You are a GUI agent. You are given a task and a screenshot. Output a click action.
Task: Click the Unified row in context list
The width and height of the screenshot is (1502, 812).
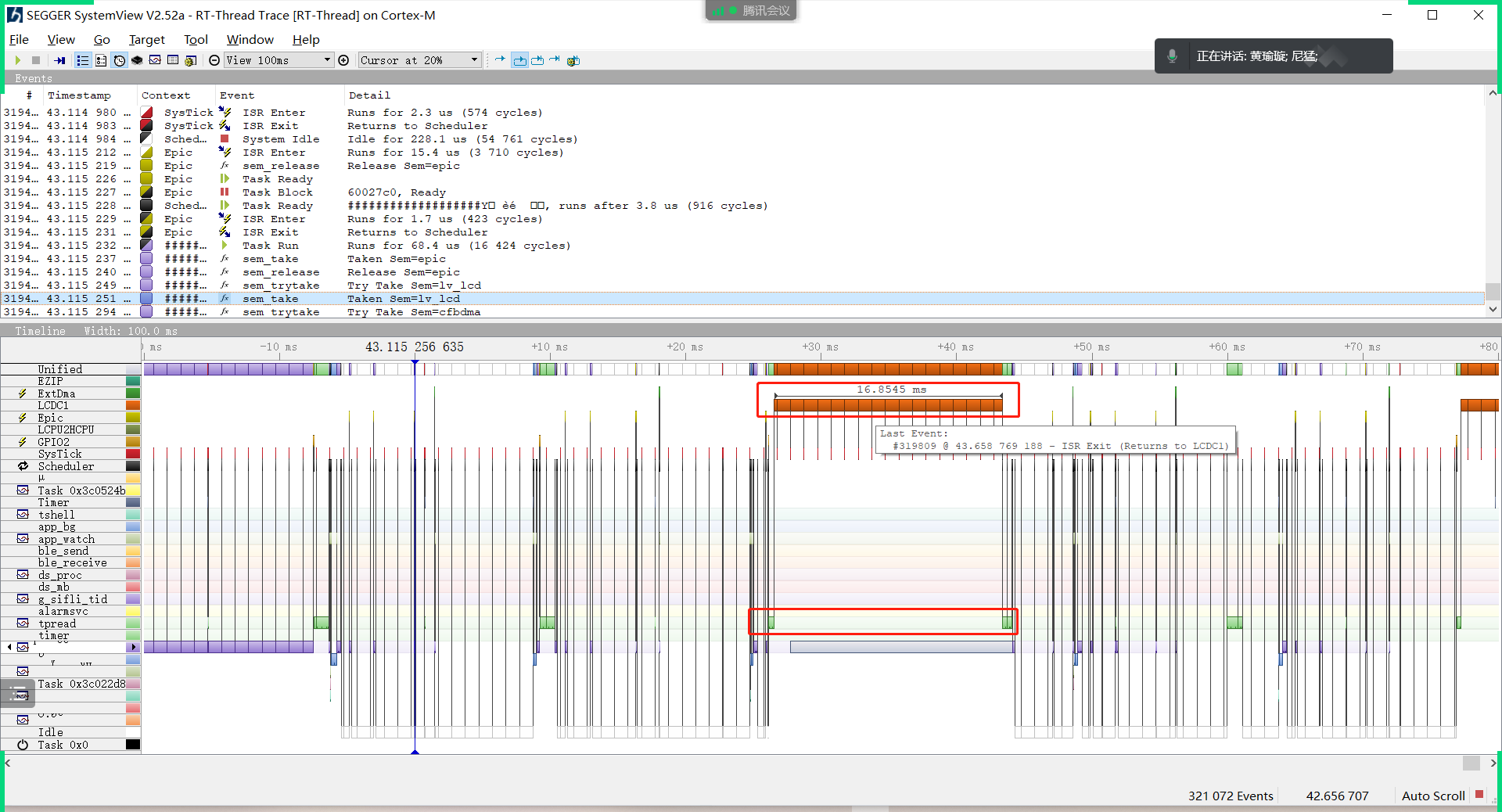point(70,369)
